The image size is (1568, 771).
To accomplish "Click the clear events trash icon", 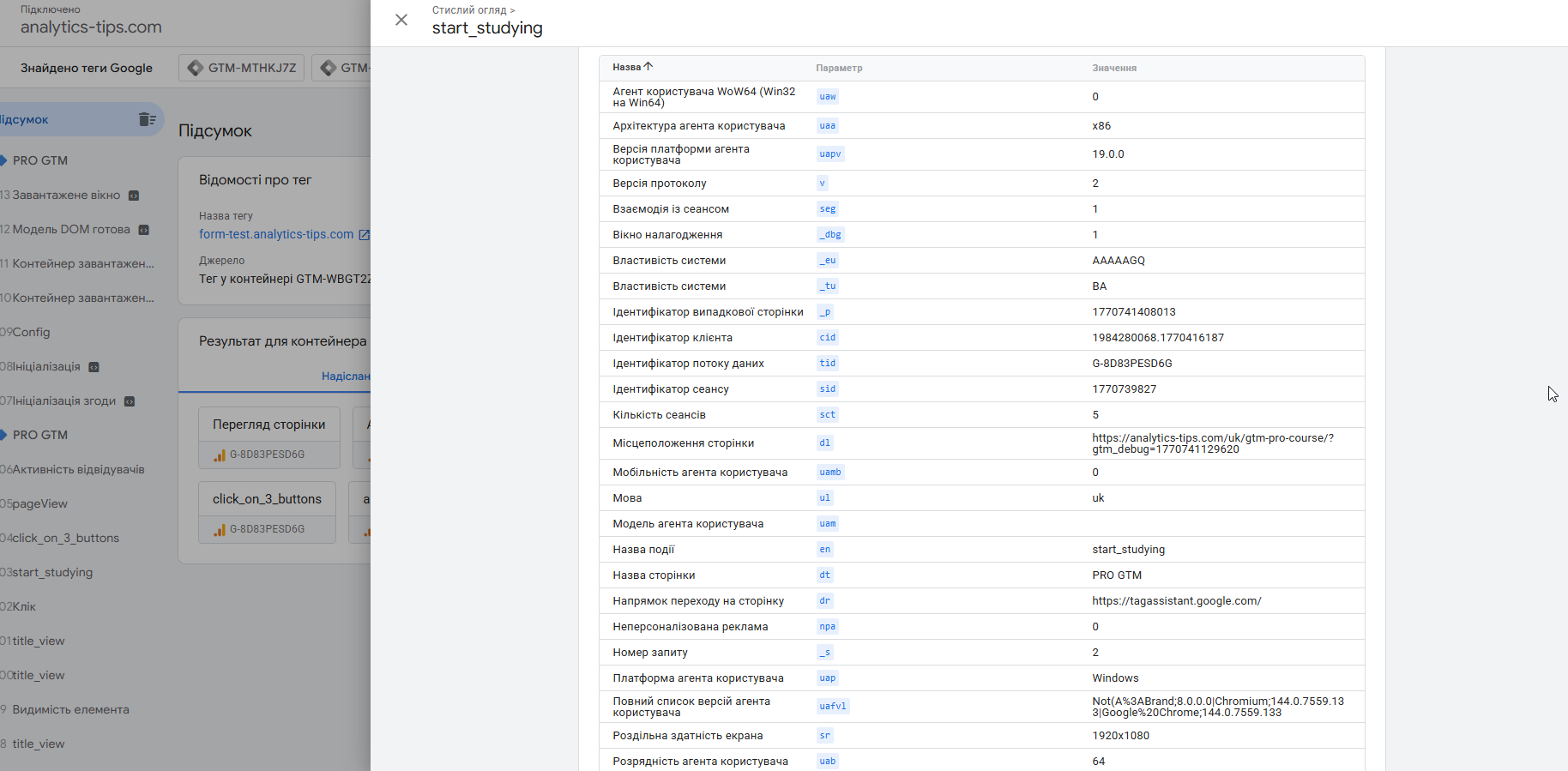I will [147, 119].
